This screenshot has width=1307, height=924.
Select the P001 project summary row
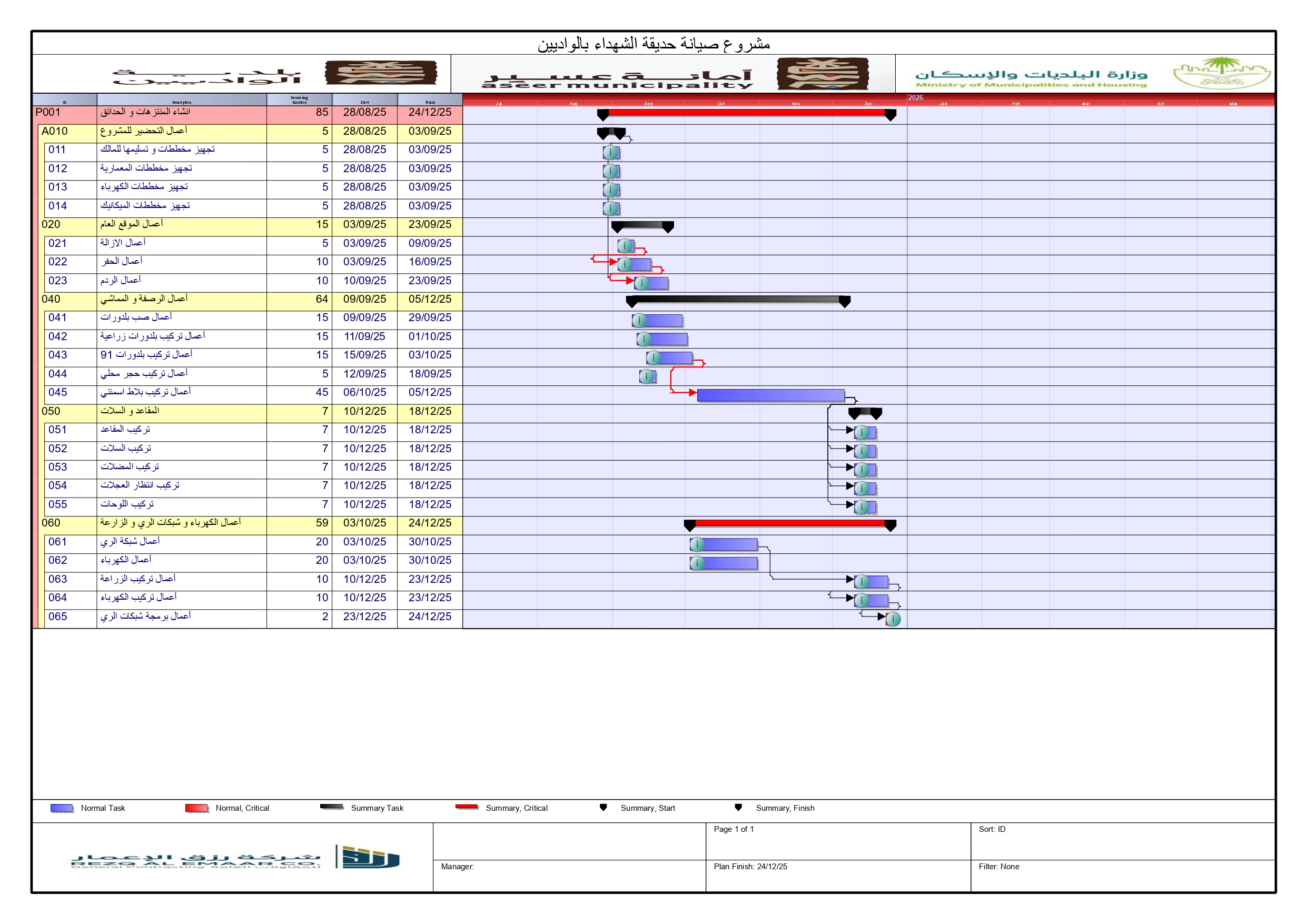48,113
